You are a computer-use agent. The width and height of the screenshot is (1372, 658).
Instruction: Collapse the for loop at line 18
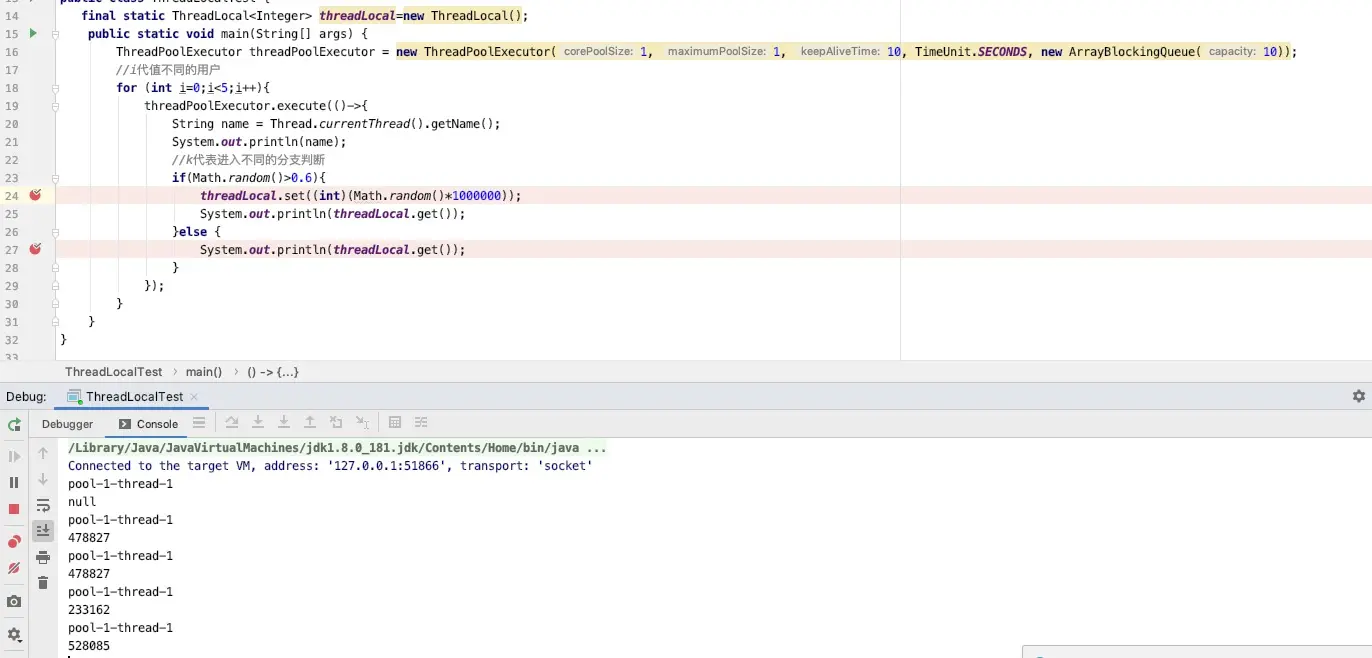56,88
